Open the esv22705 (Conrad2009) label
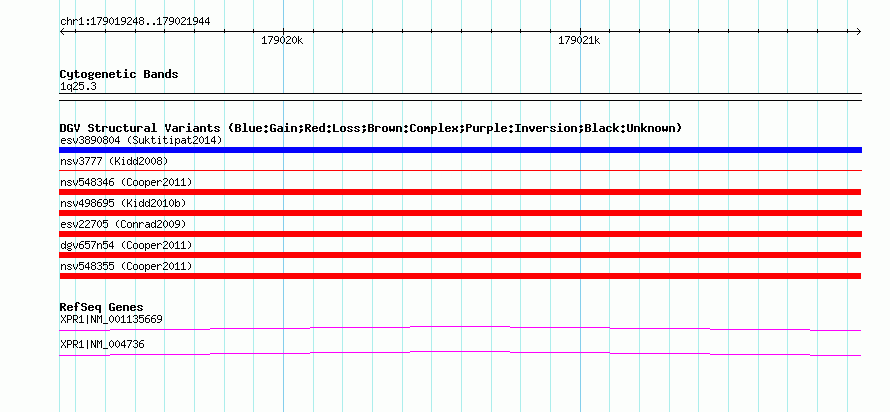This screenshot has height=412, width=890. (x=123, y=224)
